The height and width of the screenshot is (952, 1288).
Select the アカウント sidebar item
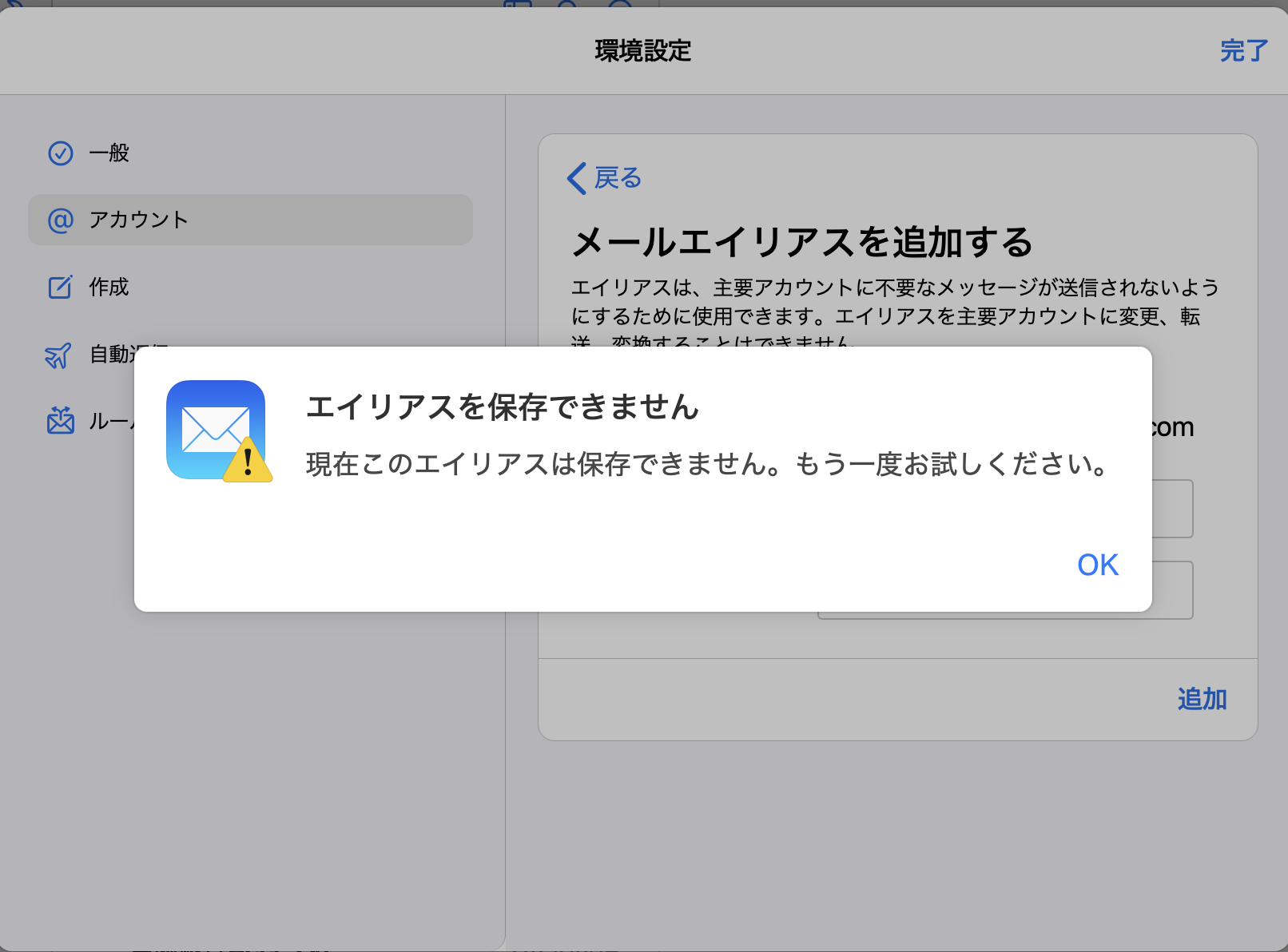(x=250, y=220)
